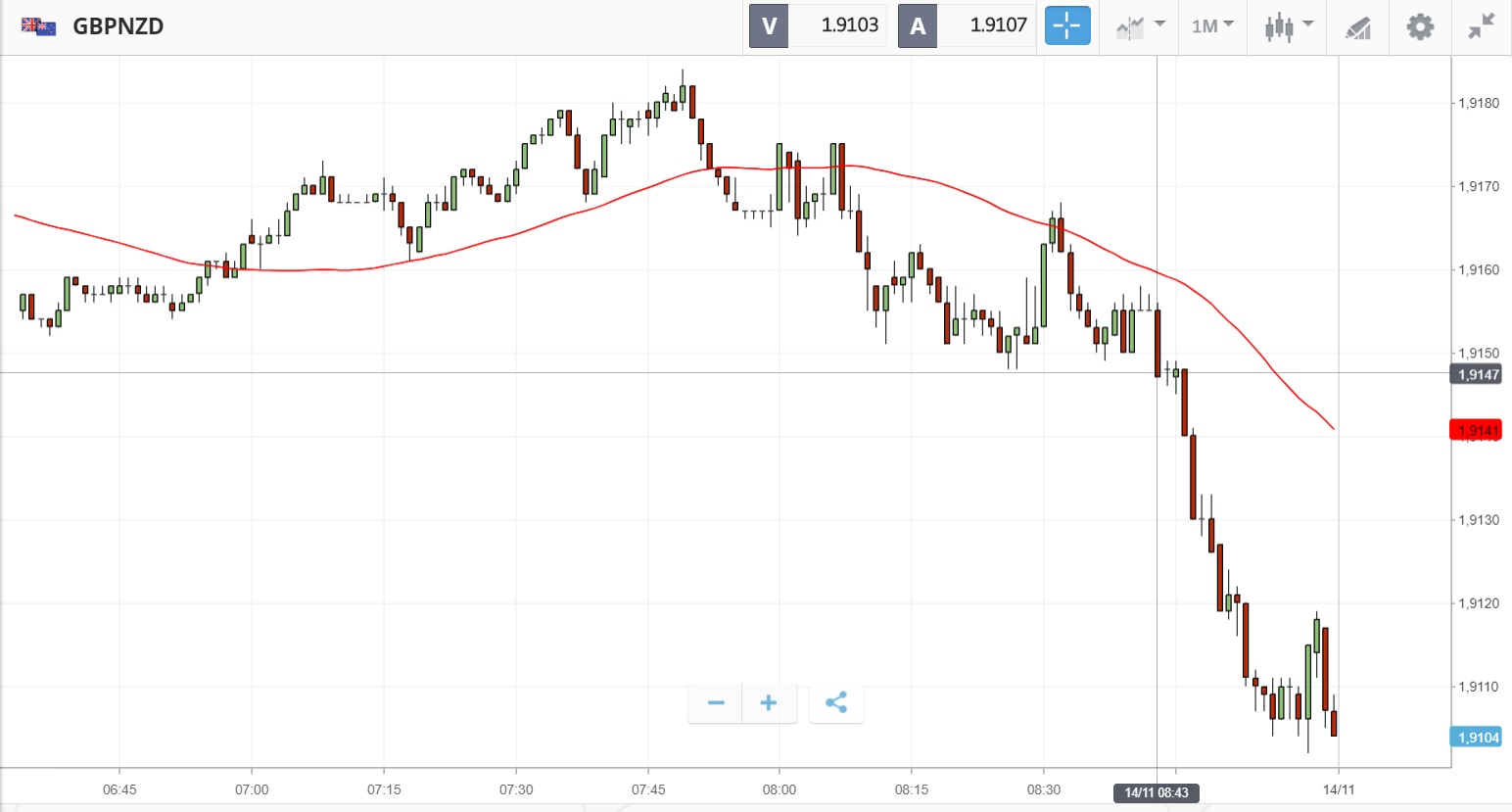Click the blue 1,9104 current price label

pyautogui.click(x=1477, y=738)
